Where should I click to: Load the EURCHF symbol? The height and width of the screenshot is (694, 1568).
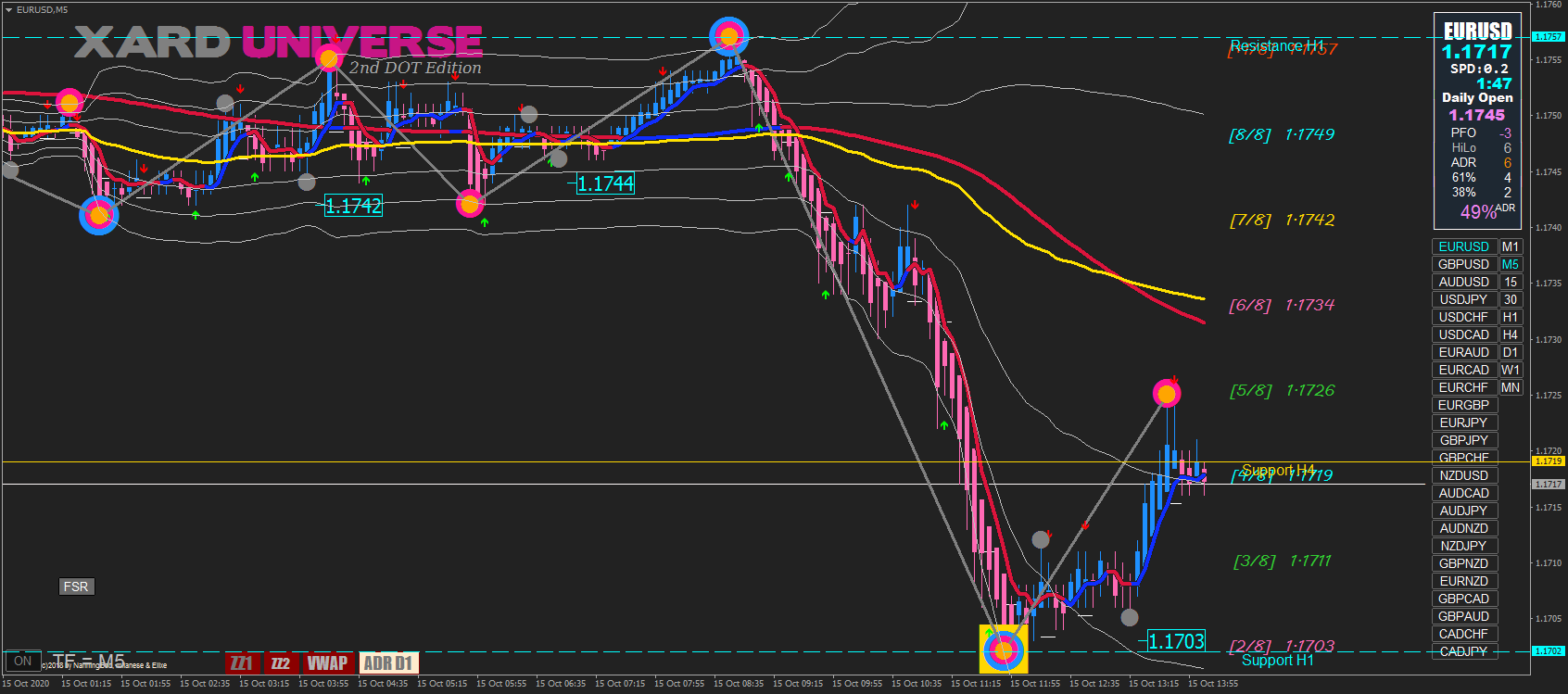tap(1464, 387)
